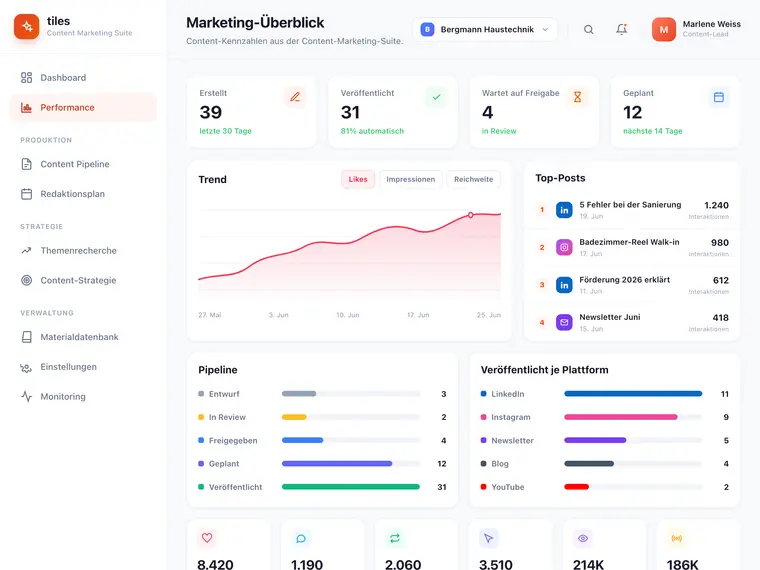The image size is (760, 570).
Task: Click the Content Pipeline document icon
Action: [x=27, y=164]
